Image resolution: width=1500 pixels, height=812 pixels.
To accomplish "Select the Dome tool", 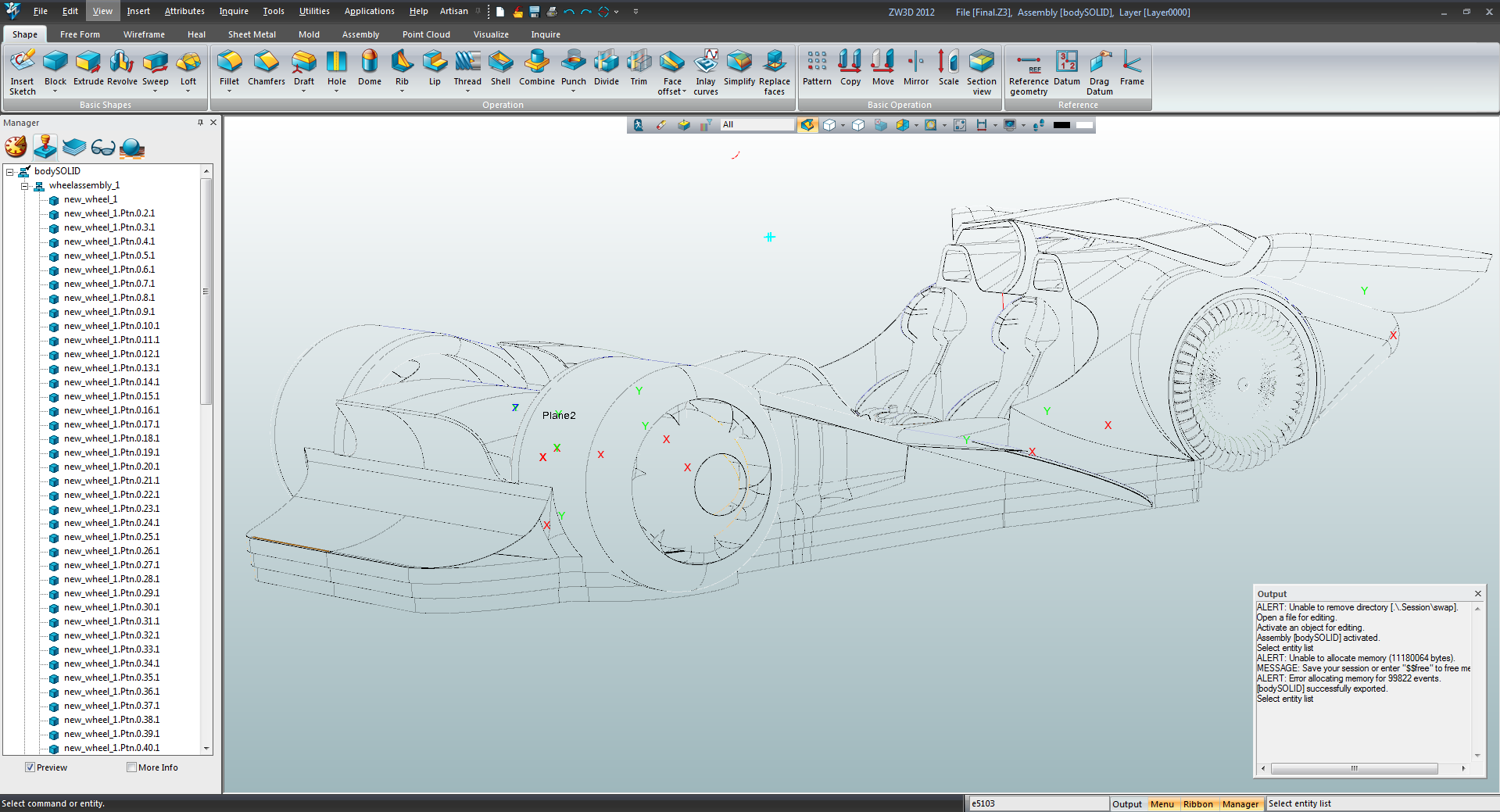I will coord(370,68).
